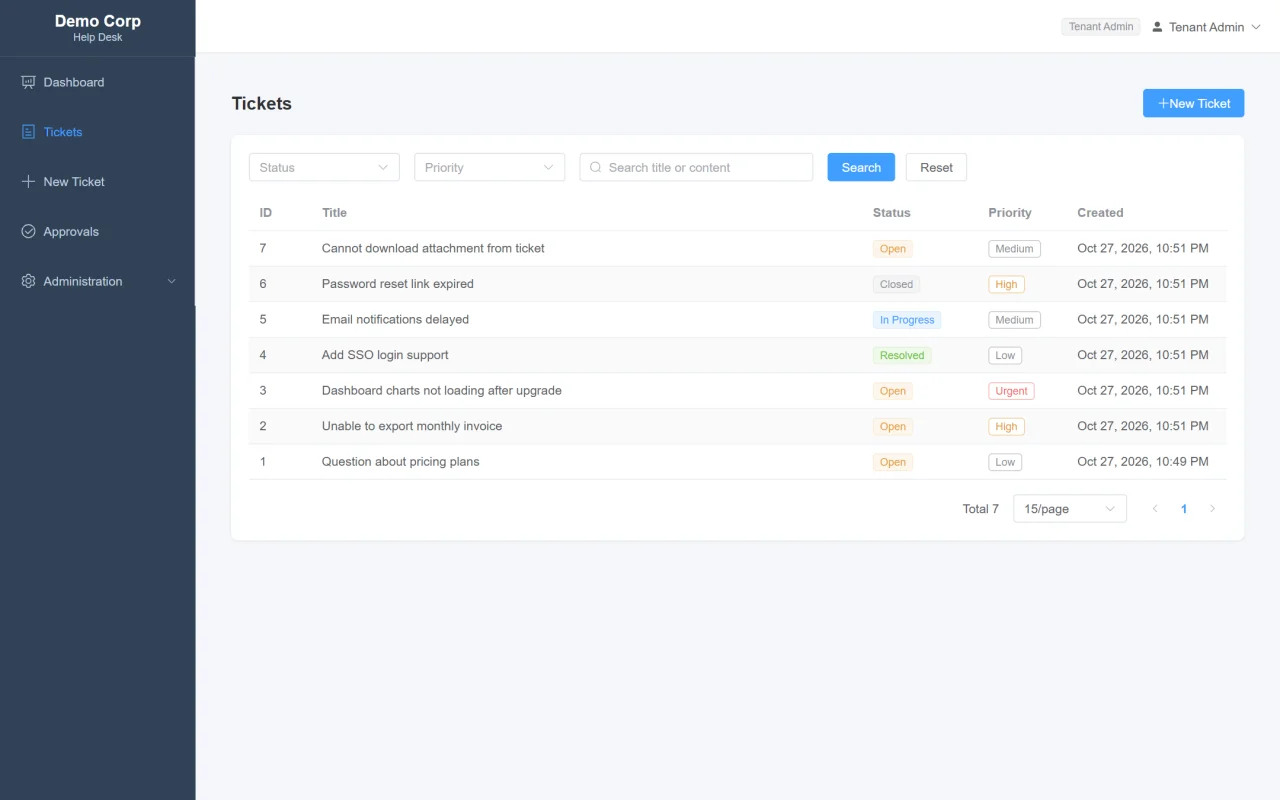Open the Status filter dropdown
Screen dimensions: 1280x800
tap(324, 167)
